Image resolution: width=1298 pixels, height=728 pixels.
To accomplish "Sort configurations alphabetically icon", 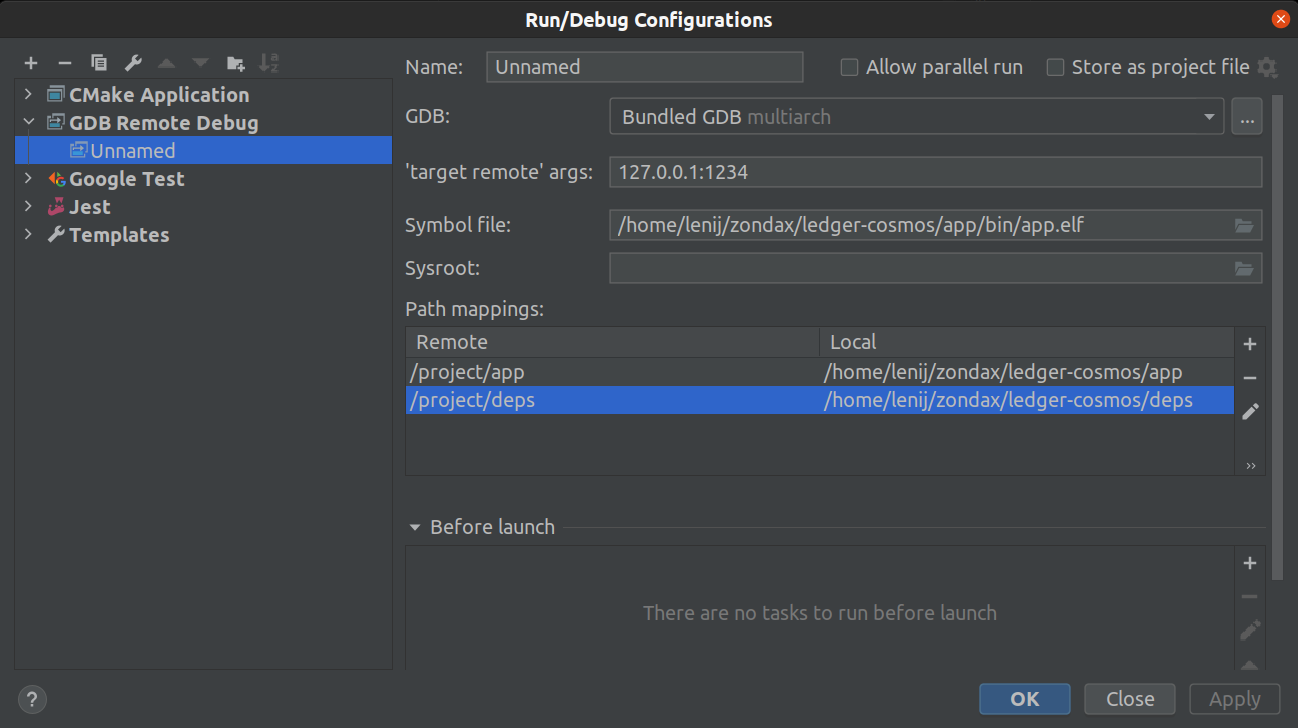I will (x=268, y=63).
